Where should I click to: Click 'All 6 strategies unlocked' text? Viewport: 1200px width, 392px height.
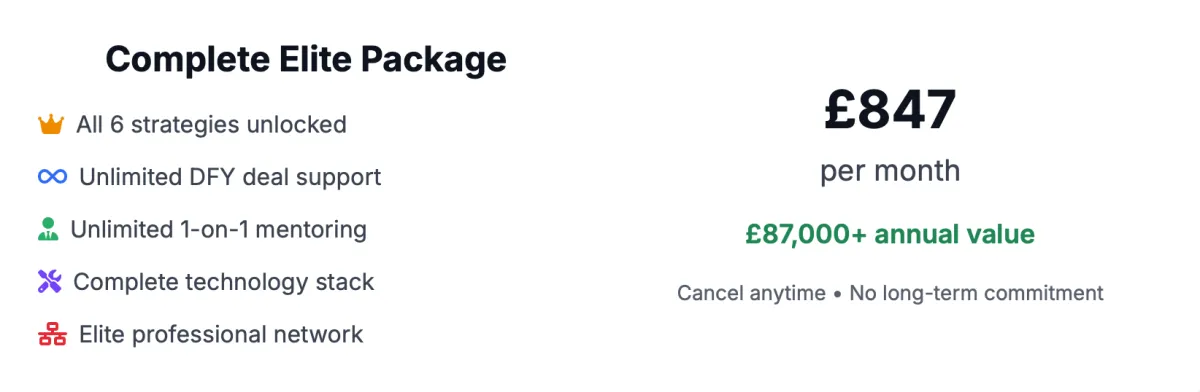point(211,125)
